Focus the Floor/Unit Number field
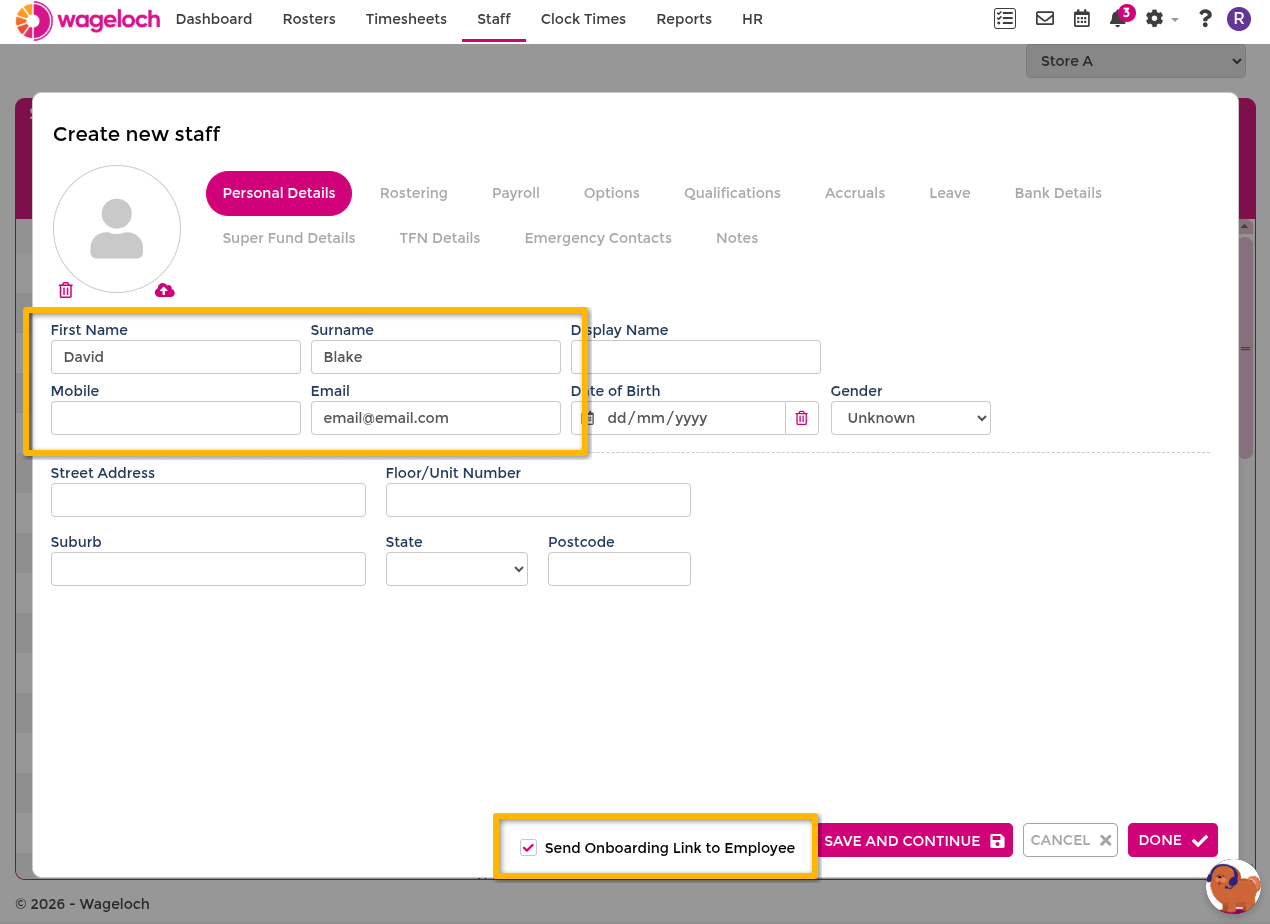Viewport: 1270px width, 924px height. tap(538, 500)
